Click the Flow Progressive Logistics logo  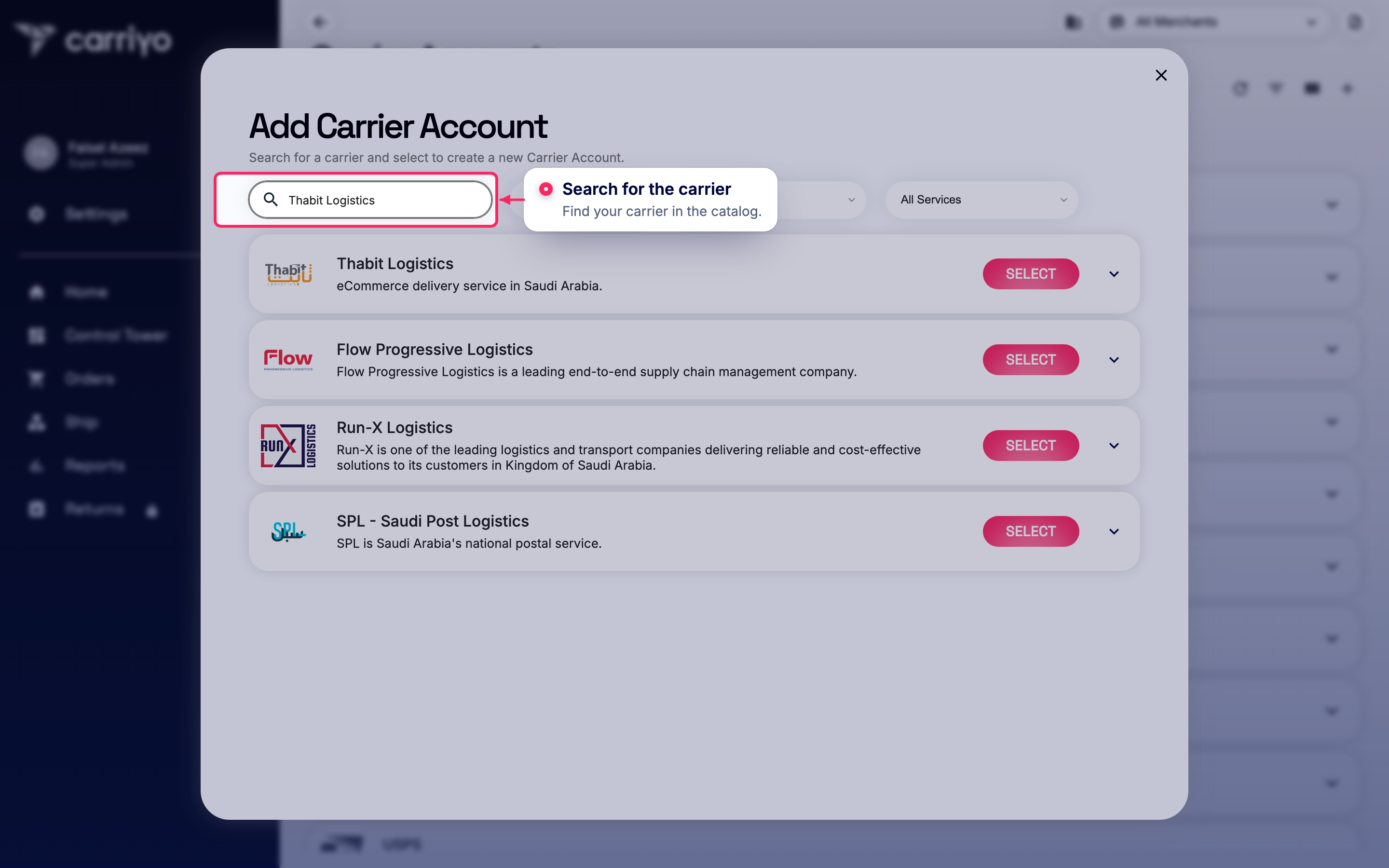click(288, 360)
